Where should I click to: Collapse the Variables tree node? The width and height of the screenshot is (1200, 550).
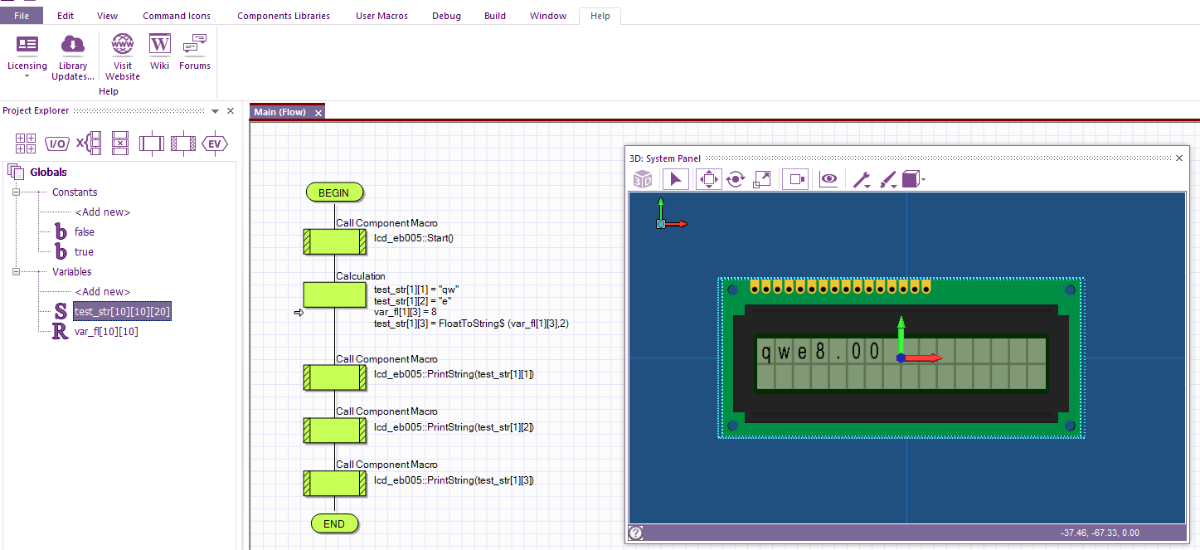coord(16,272)
